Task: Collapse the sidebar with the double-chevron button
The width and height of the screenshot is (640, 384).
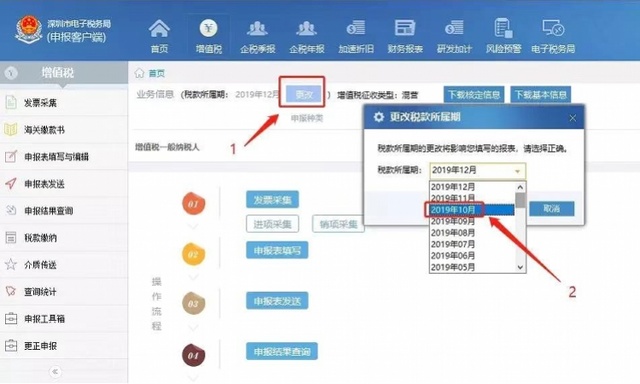Action: pos(55,372)
